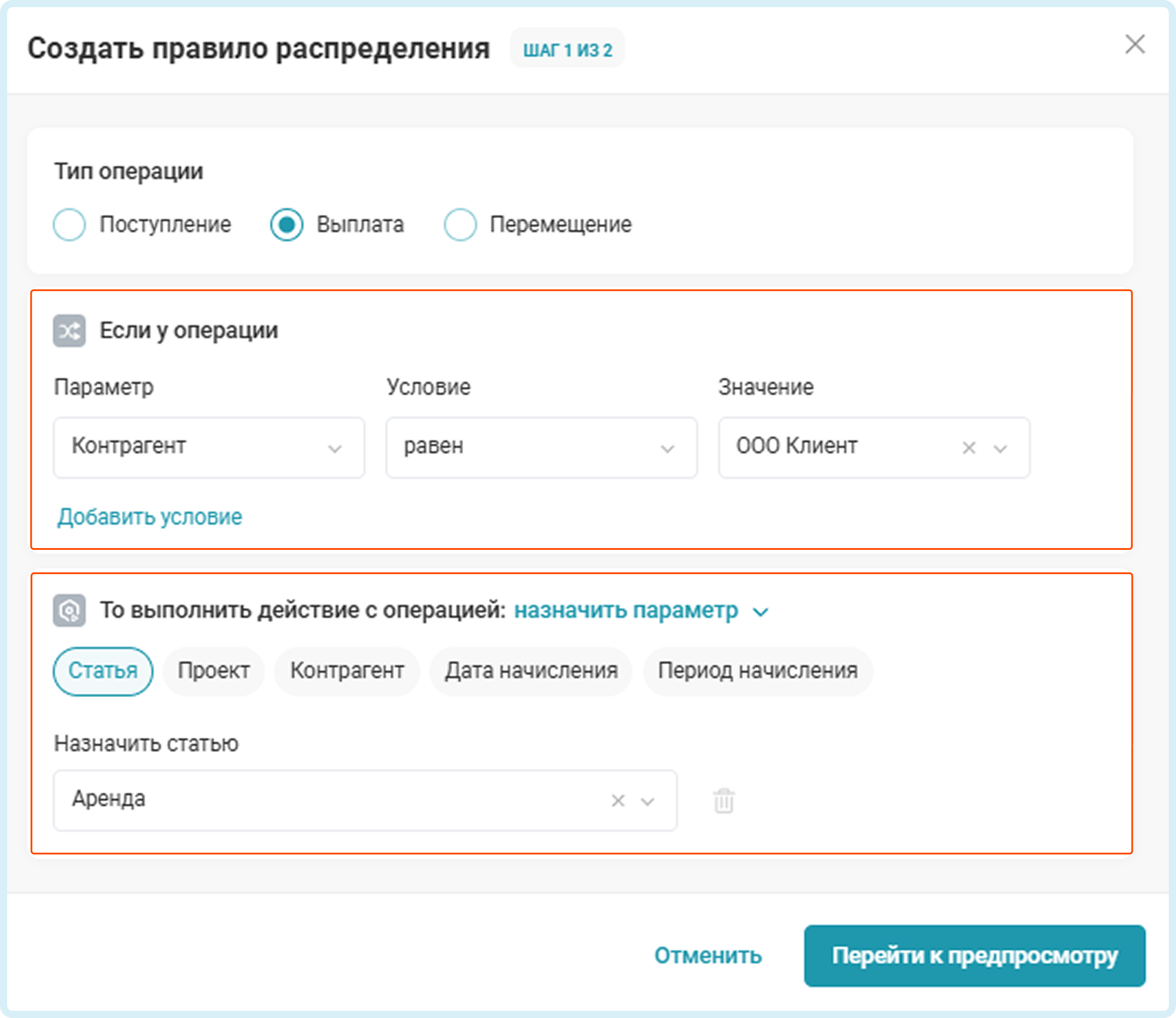Click the Добавить условие link
The height and width of the screenshot is (1018, 1176).
click(x=150, y=517)
